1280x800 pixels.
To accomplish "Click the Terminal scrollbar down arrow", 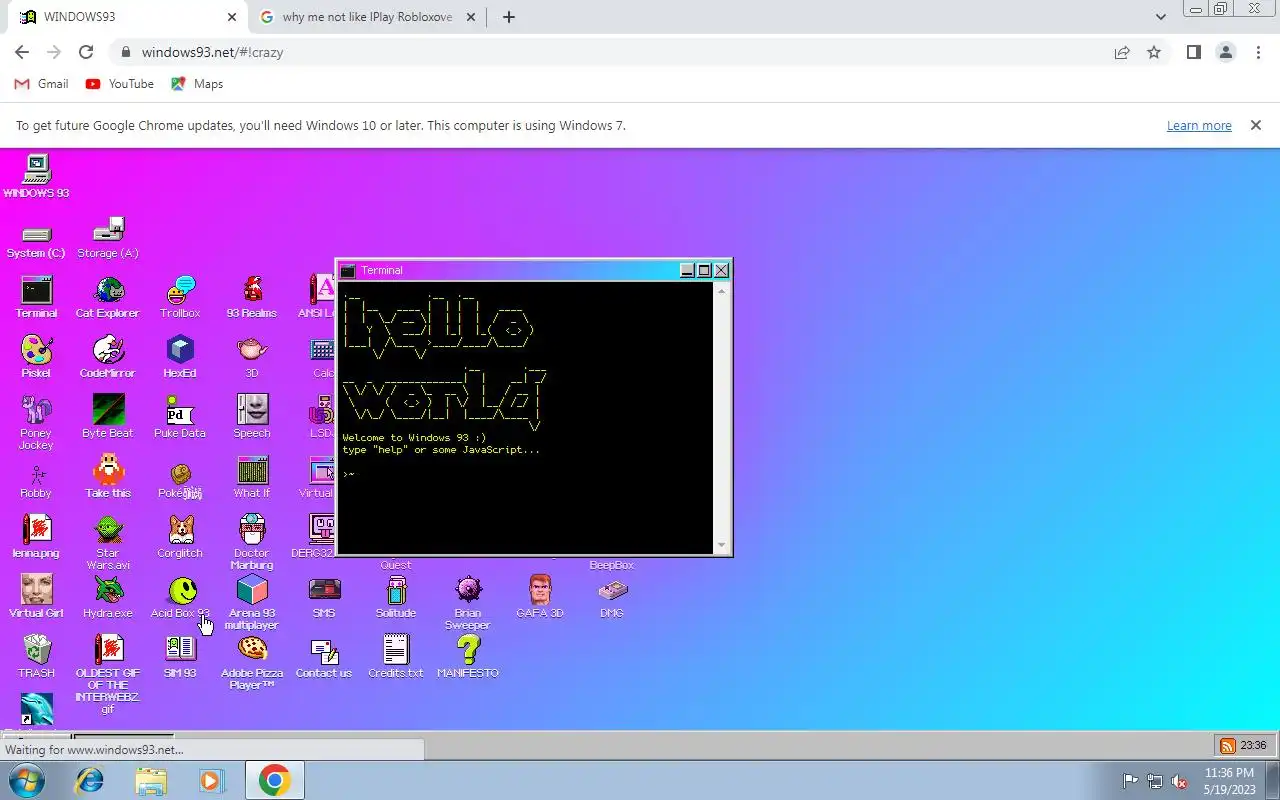I will click(722, 545).
